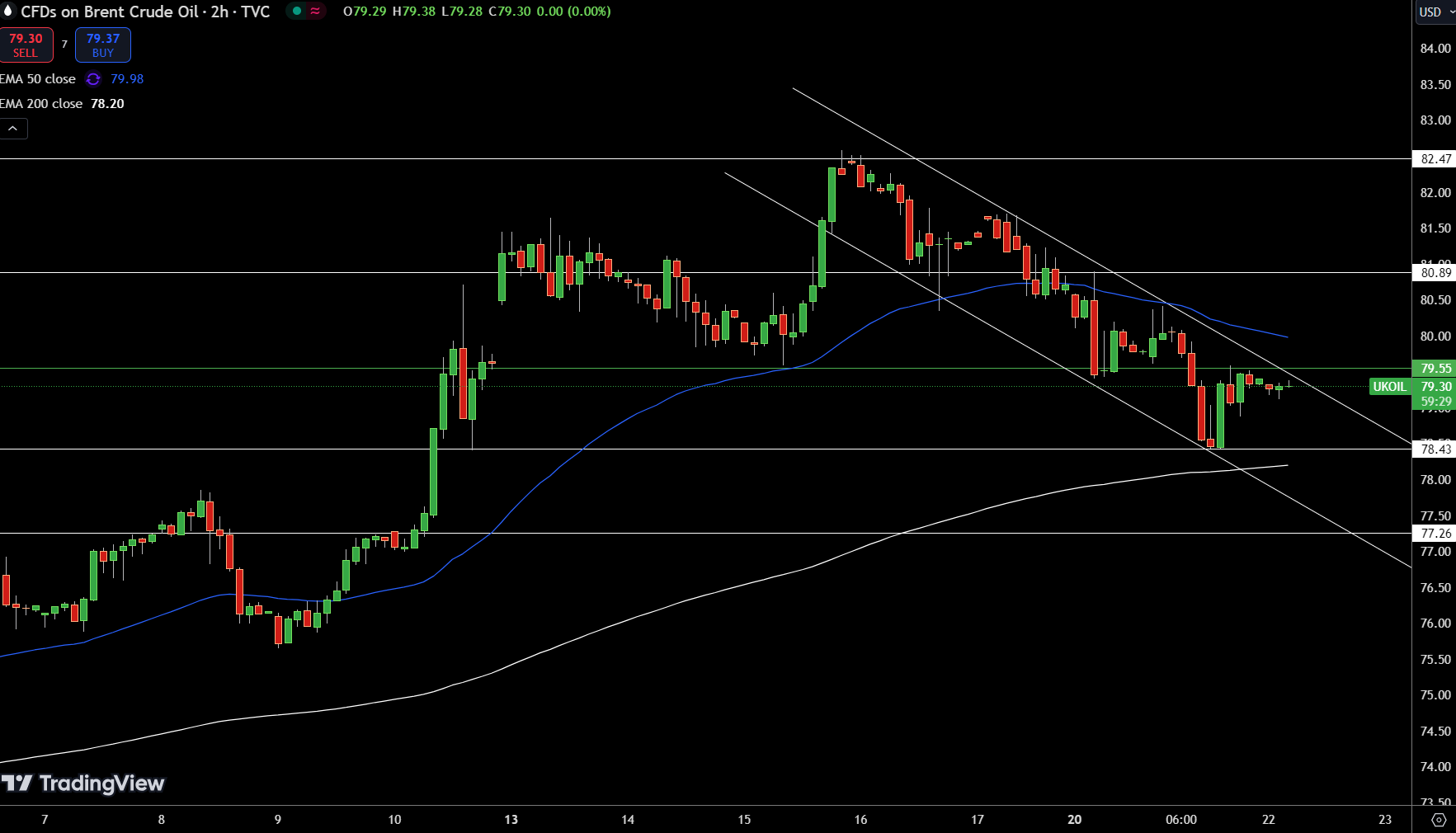Click the C79.30 close price value
The width and height of the screenshot is (1456, 833).
(510, 12)
